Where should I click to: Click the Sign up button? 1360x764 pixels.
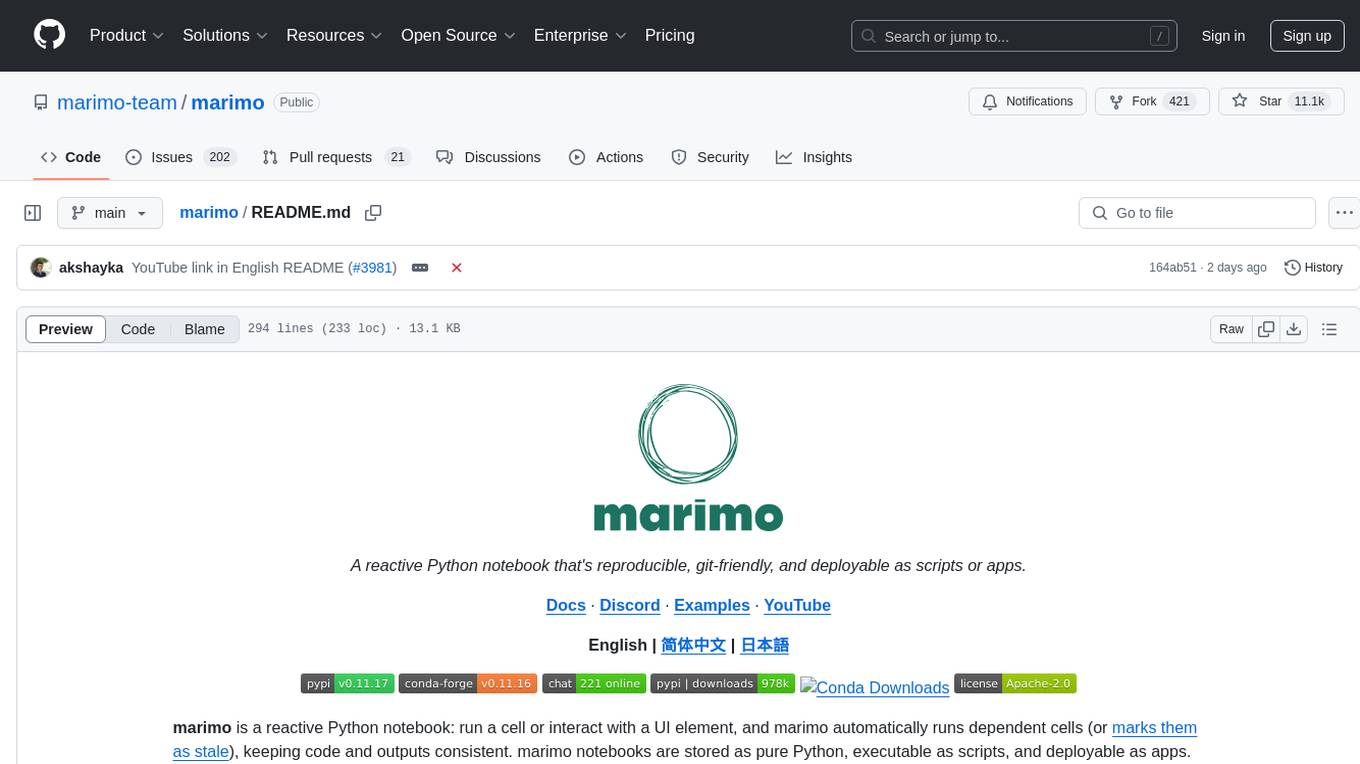[x=1307, y=36]
